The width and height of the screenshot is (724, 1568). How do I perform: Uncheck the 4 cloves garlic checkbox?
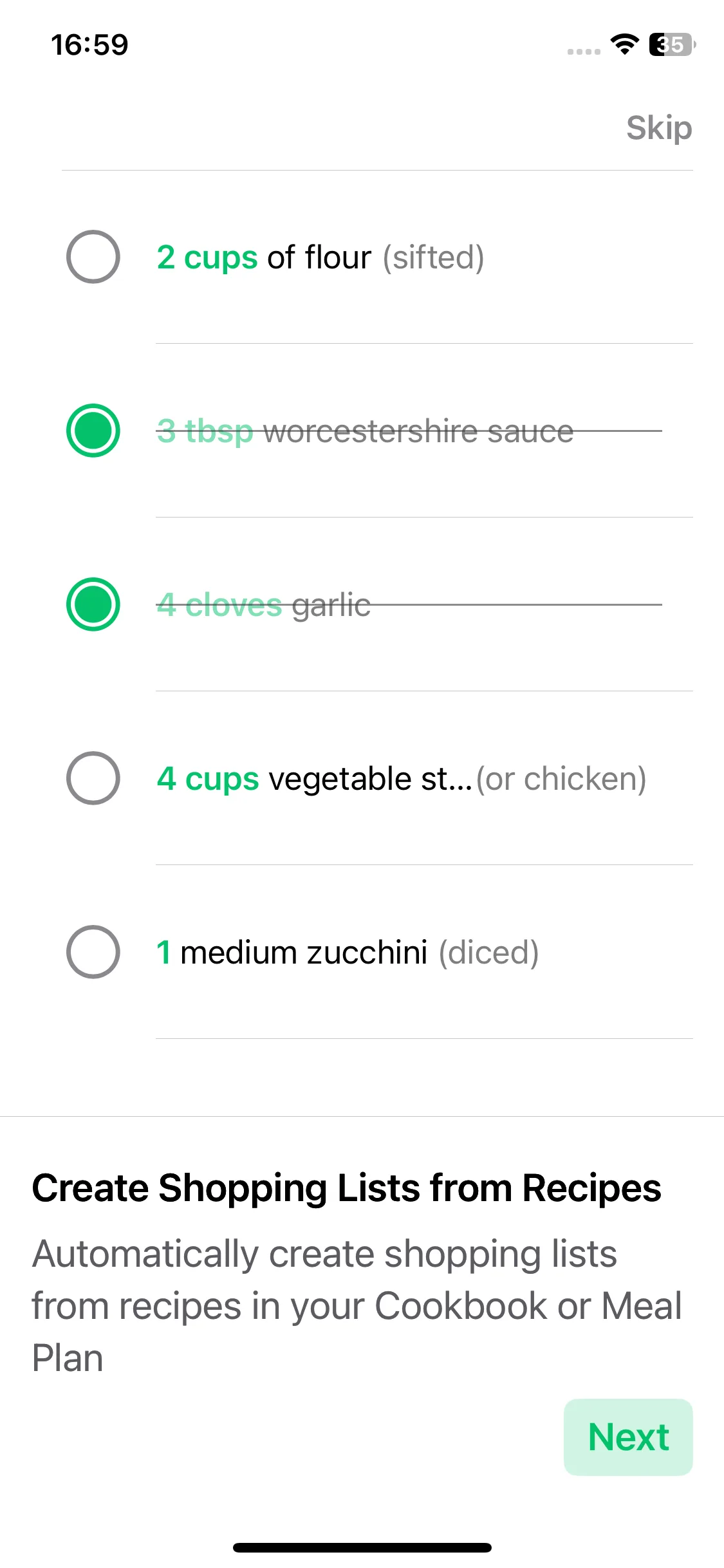tap(93, 604)
